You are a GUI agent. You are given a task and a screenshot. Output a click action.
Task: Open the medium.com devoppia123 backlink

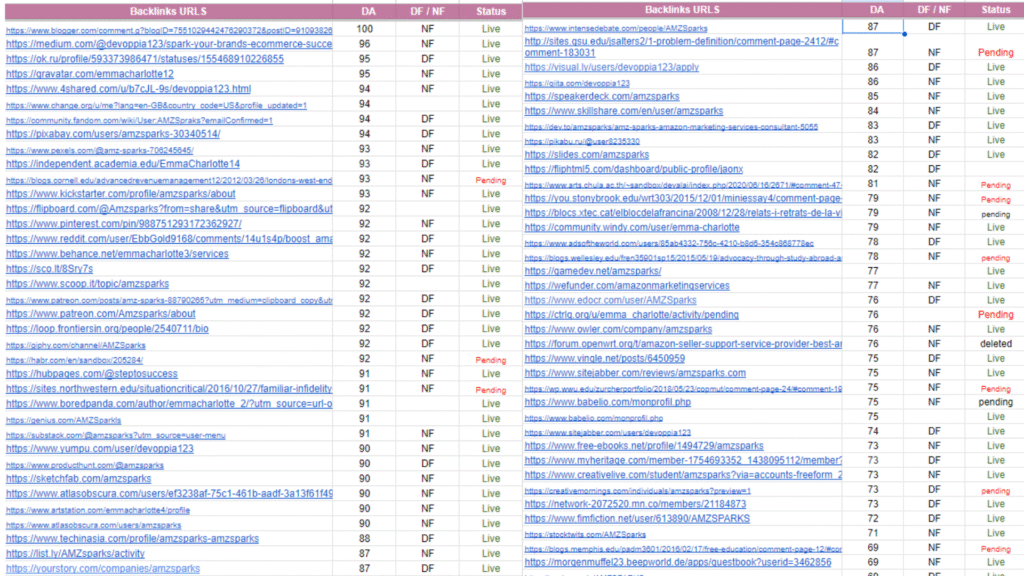[168, 45]
